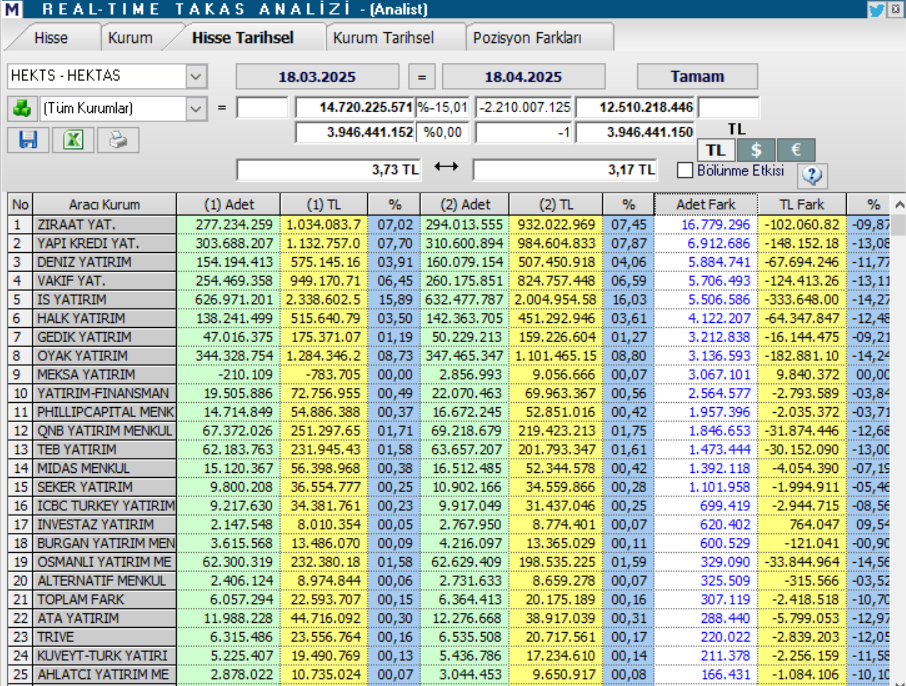
Task: Click the table scrollbar up arrow
Action: pyautogui.click(x=899, y=205)
